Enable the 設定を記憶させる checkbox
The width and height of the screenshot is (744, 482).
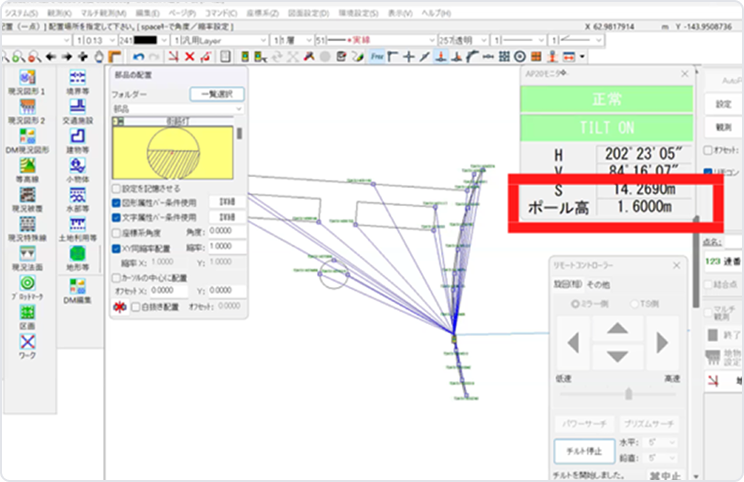coord(116,188)
